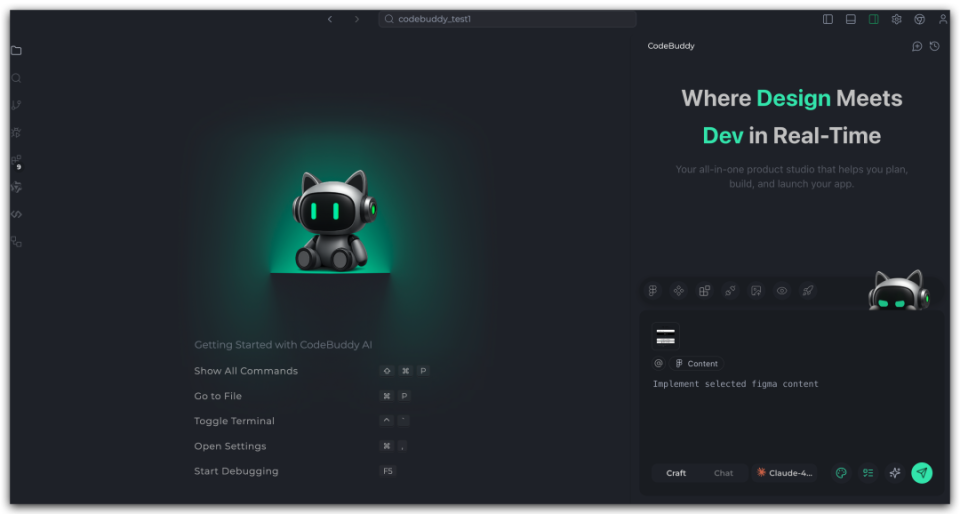This screenshot has width=960, height=514.
Task: Click the green checklist icon
Action: coord(868,473)
